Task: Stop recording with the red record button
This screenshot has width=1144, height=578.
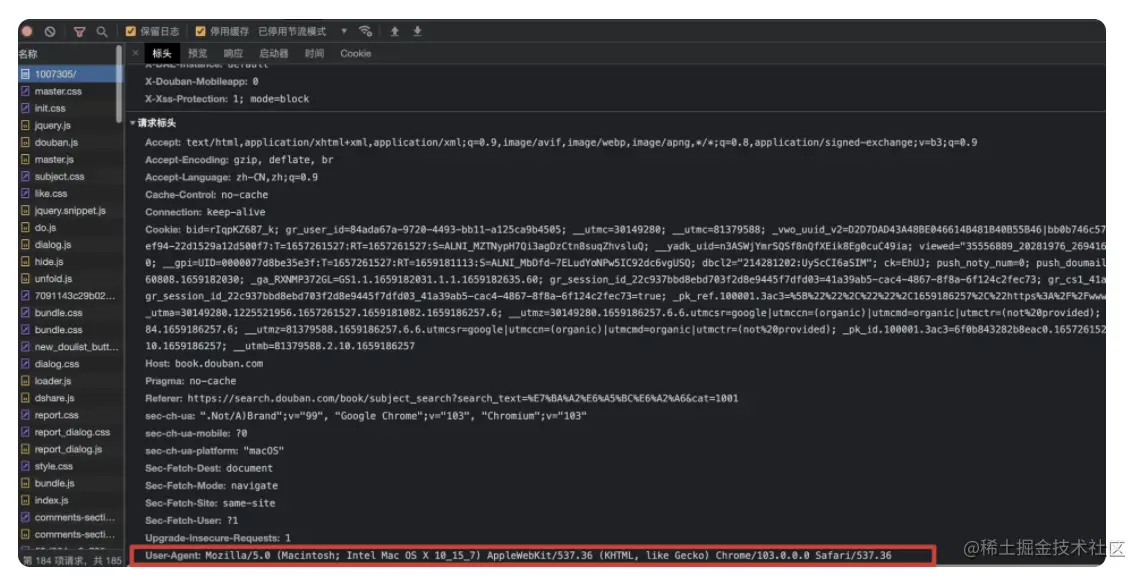Action: (28, 31)
